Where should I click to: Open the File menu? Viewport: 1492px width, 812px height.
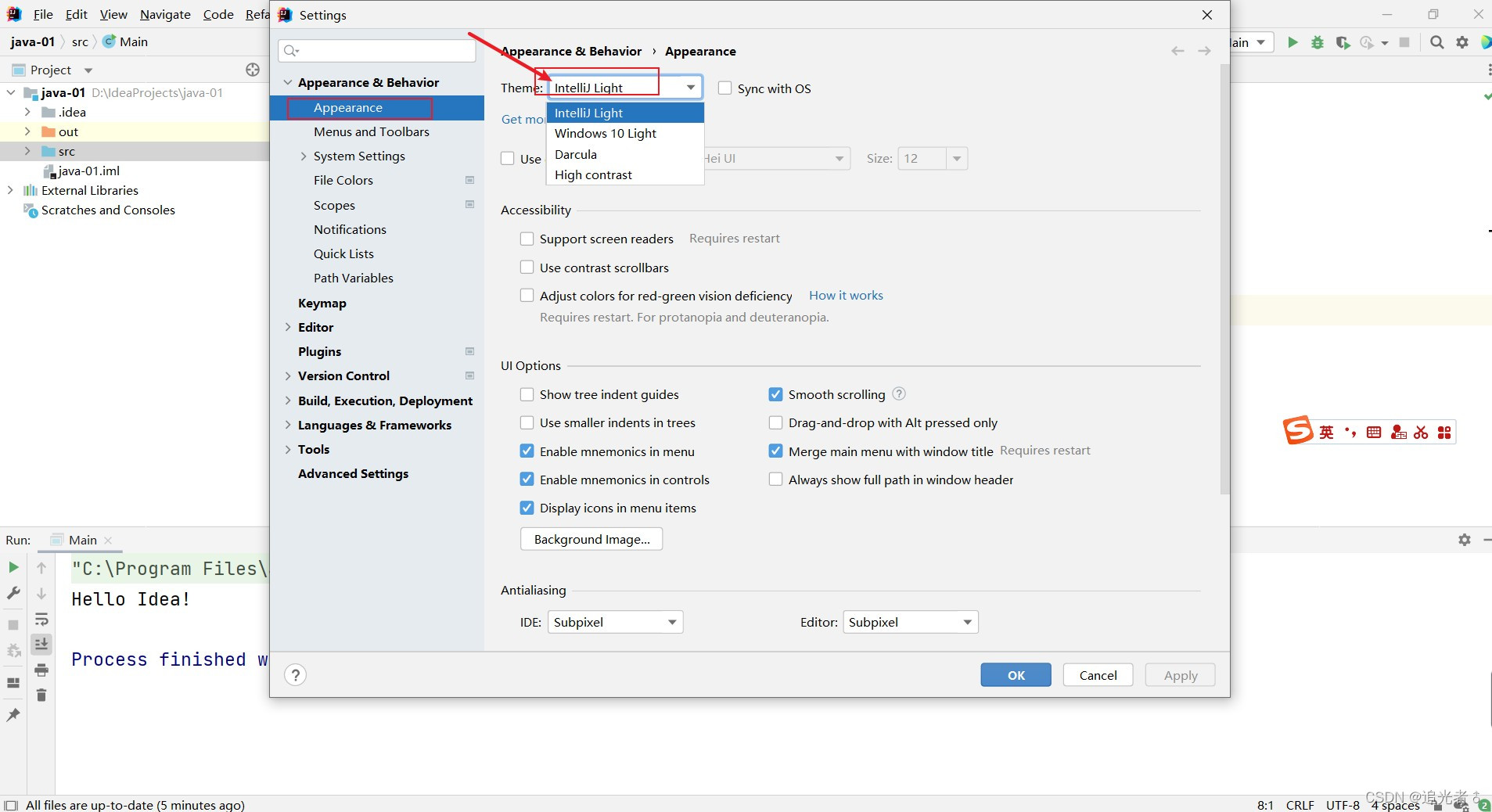point(43,14)
